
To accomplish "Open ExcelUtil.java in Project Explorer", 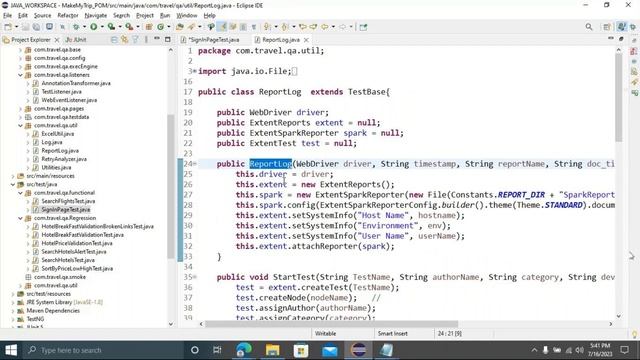I will click(58, 134).
